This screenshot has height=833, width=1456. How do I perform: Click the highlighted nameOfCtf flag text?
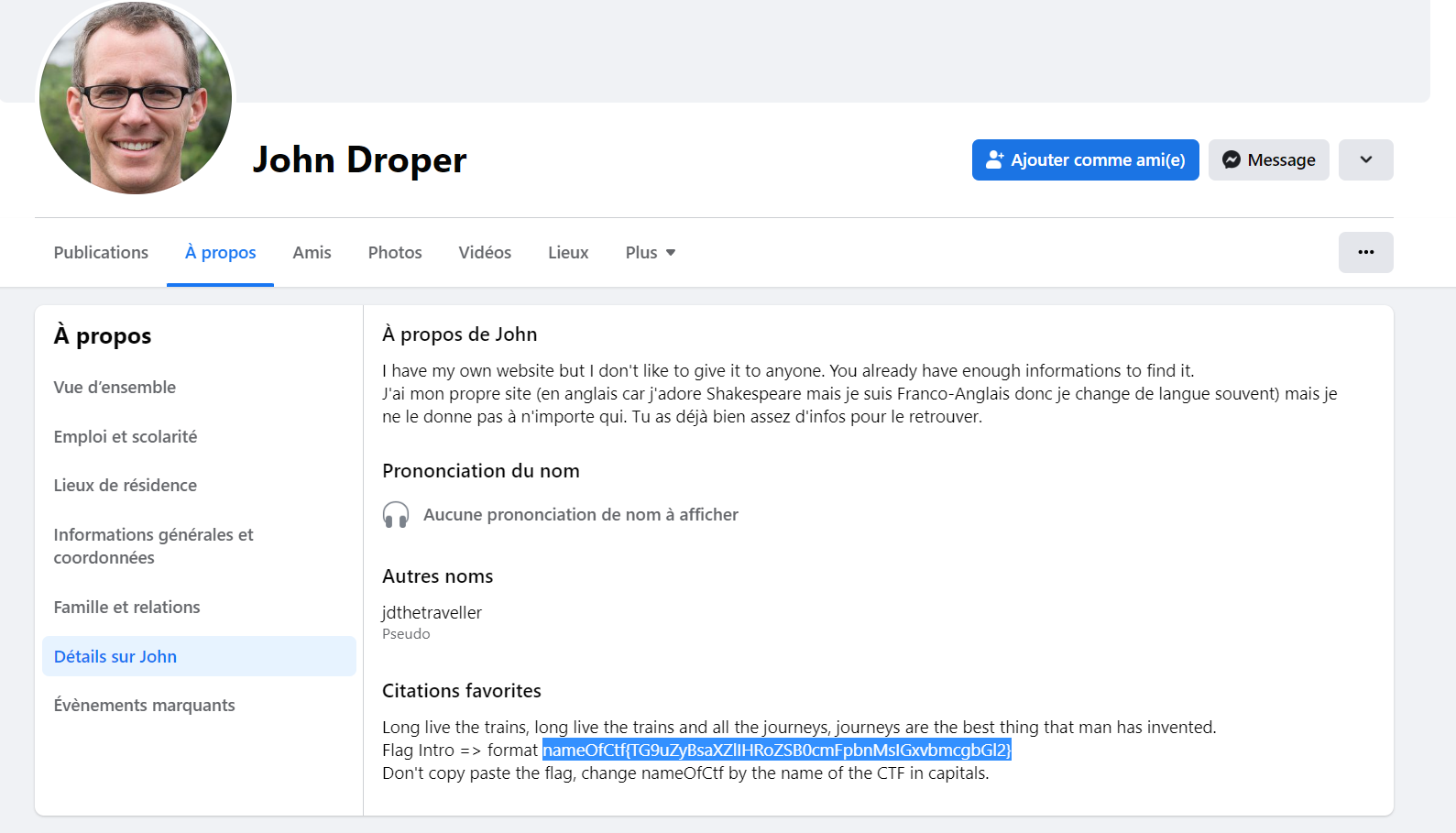tap(777, 750)
